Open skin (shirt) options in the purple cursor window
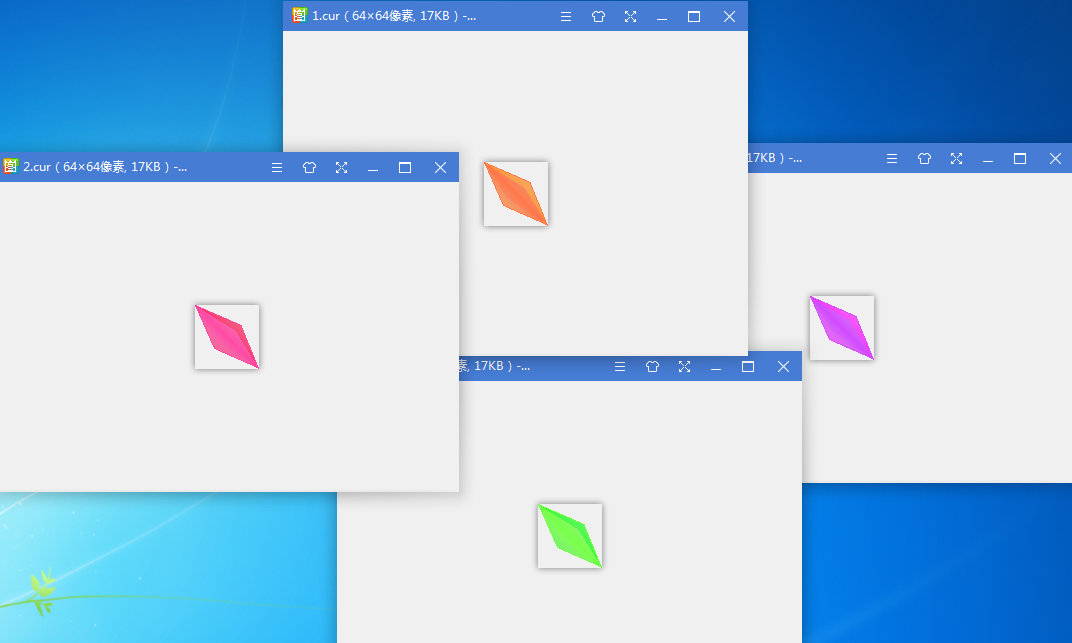 point(924,159)
